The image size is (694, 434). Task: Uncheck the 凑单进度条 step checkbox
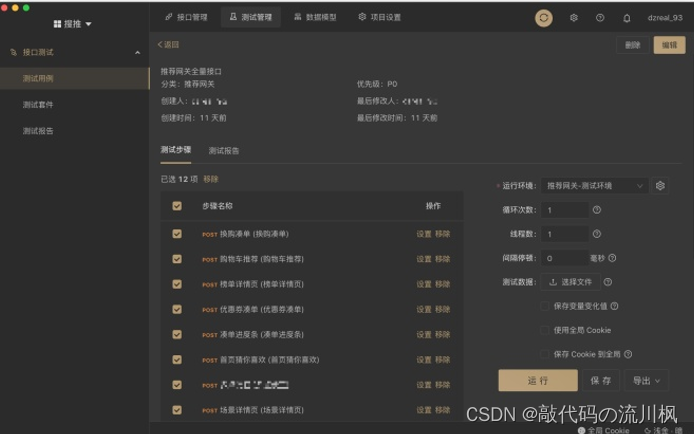click(x=177, y=334)
